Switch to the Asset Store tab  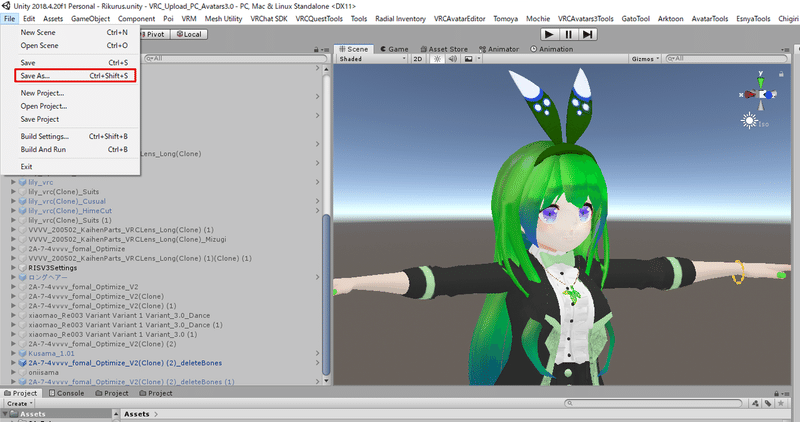coord(444,49)
